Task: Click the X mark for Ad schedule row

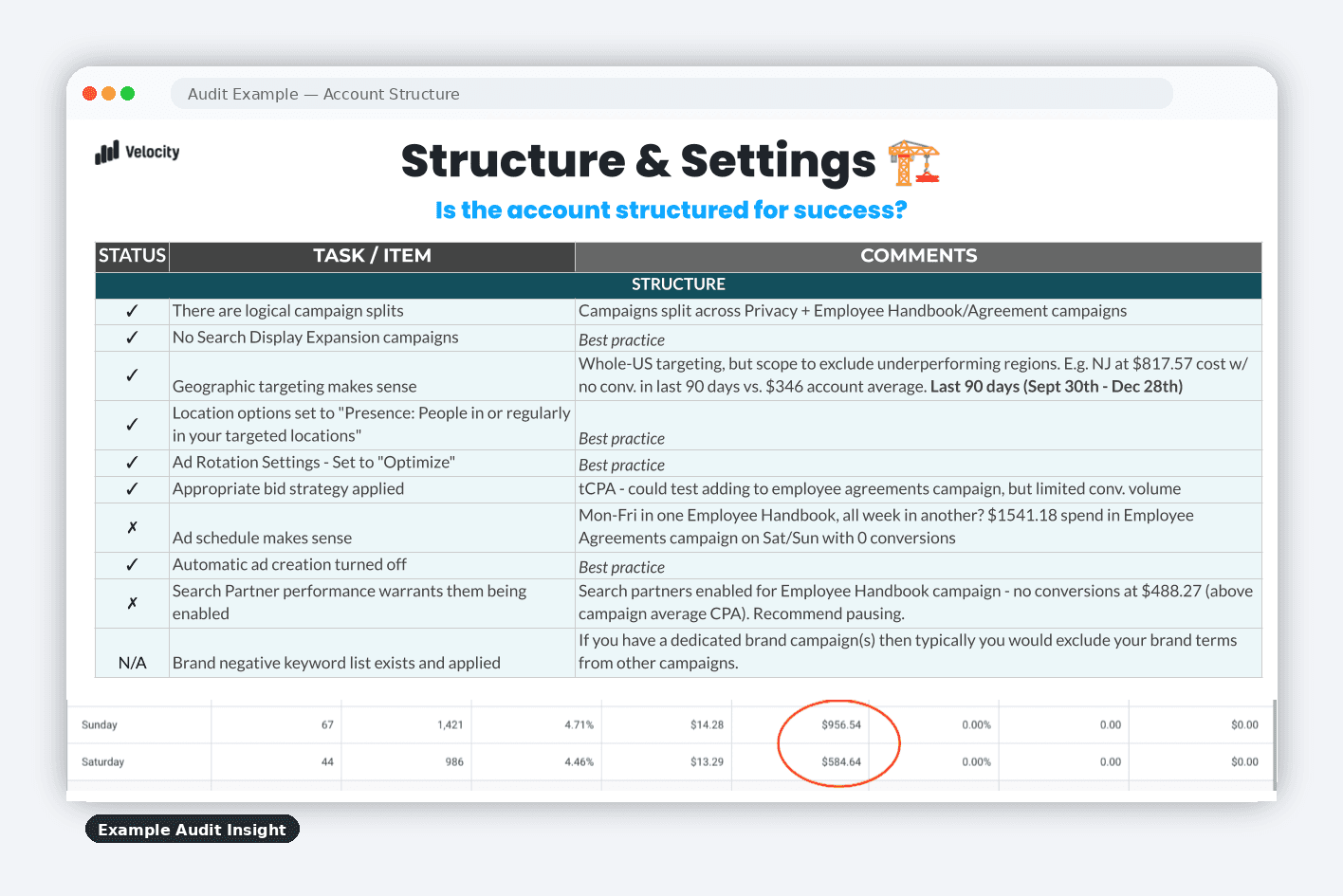Action: click(x=132, y=527)
